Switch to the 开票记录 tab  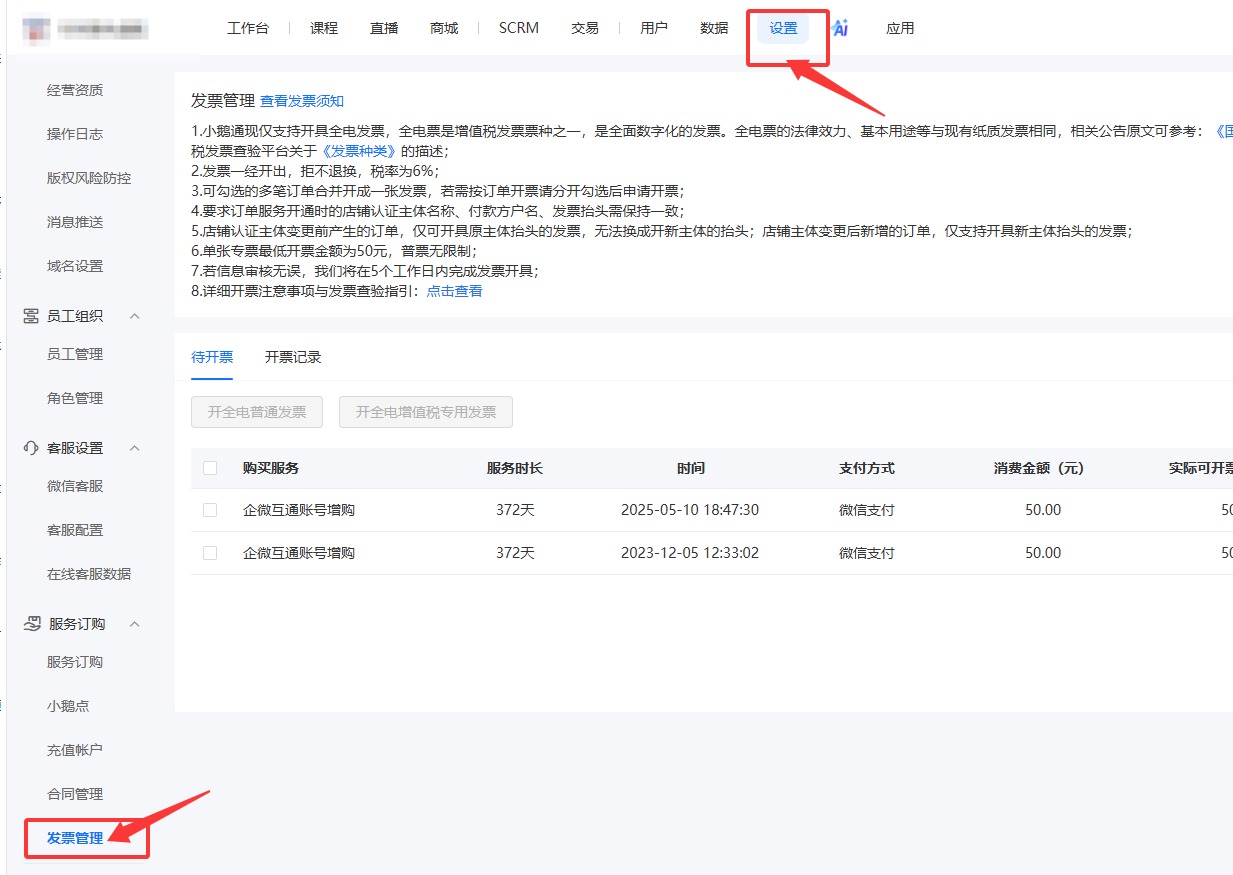click(x=293, y=357)
